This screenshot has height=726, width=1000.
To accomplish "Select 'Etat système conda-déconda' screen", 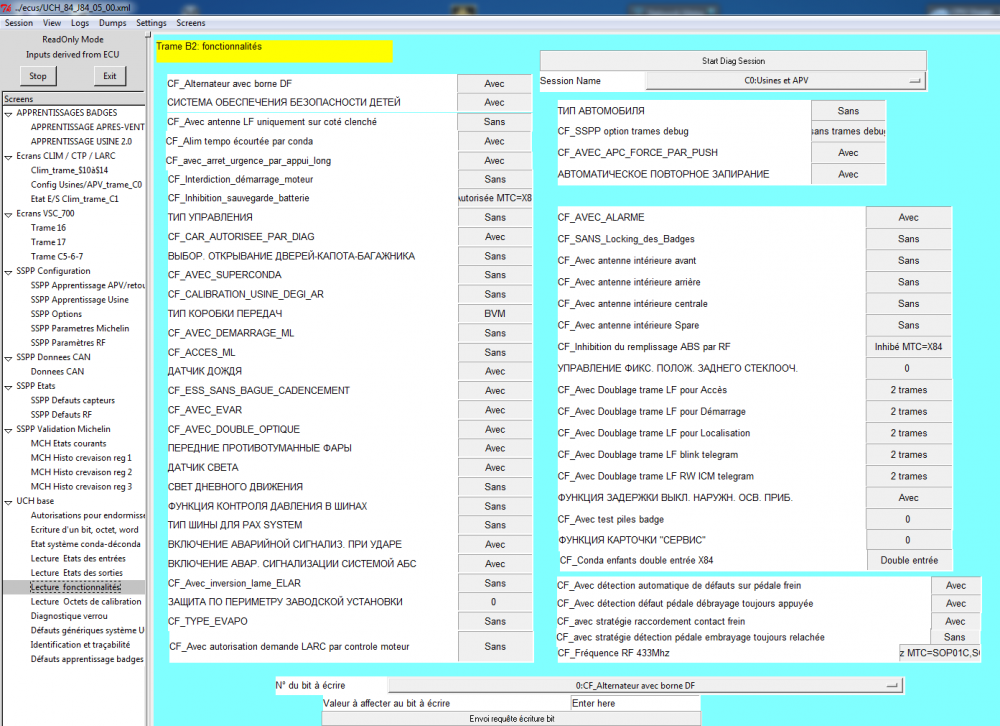I will click(x=85, y=544).
